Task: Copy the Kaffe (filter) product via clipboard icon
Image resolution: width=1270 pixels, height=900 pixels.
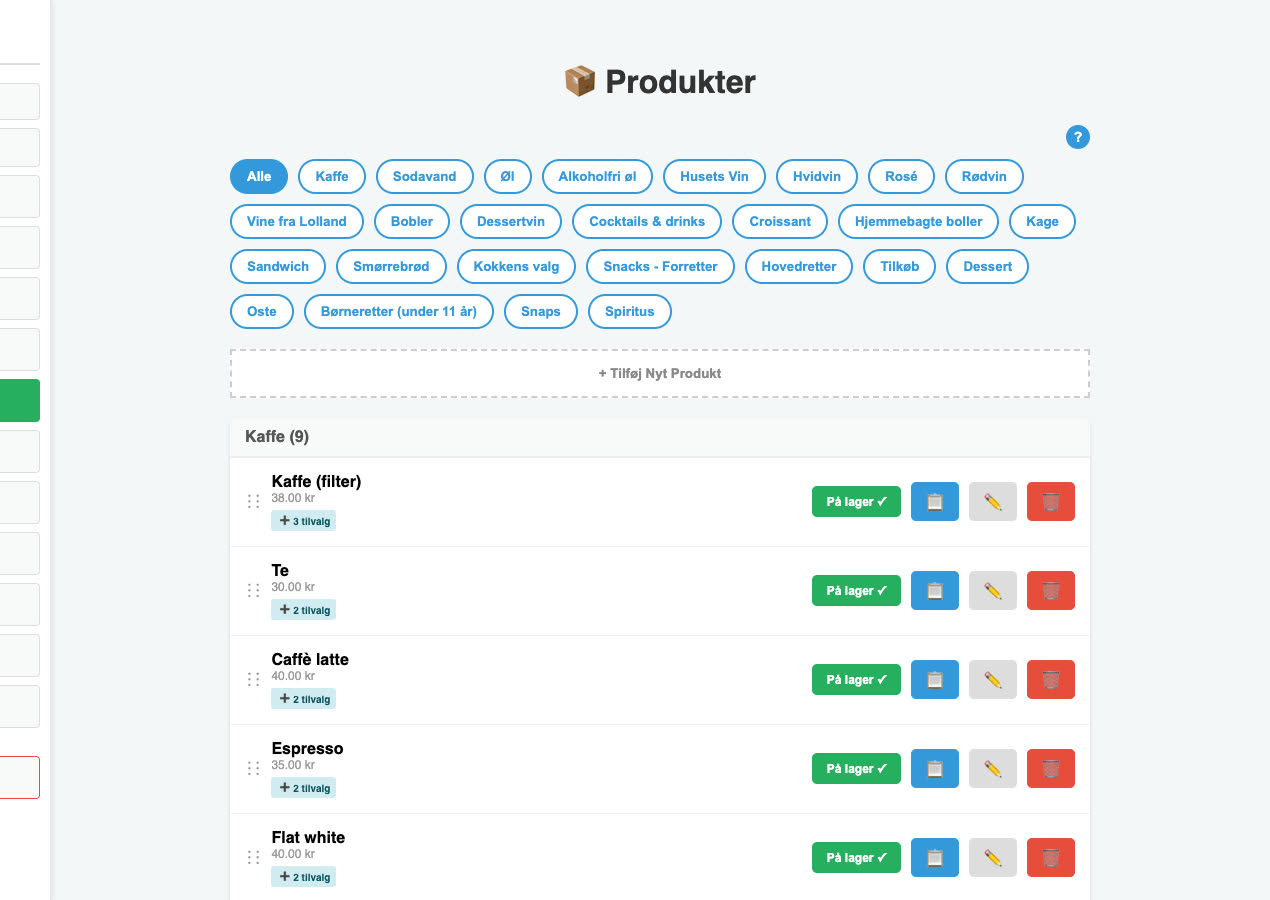Action: tap(935, 502)
